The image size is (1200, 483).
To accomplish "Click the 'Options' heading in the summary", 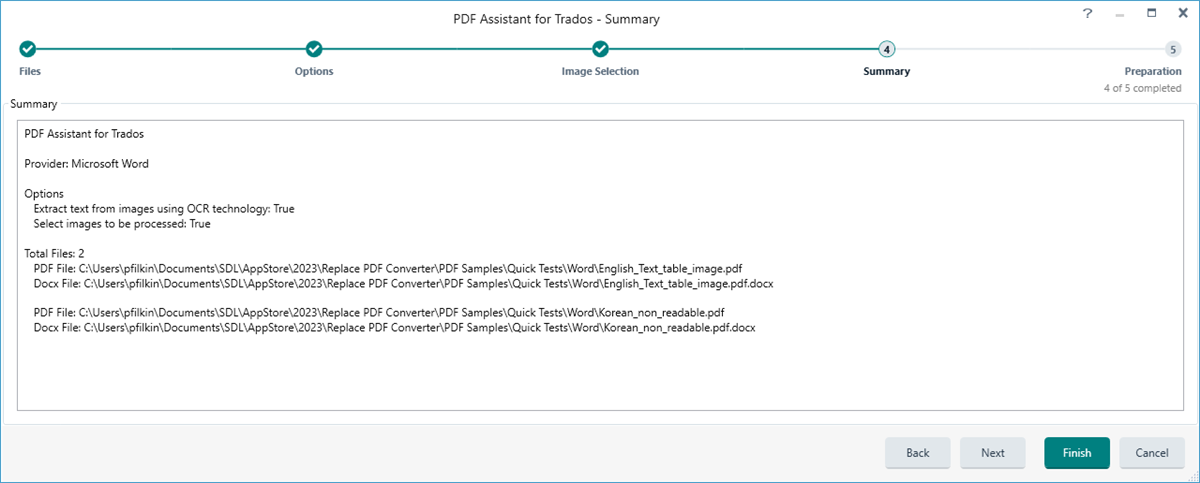I will coord(44,194).
